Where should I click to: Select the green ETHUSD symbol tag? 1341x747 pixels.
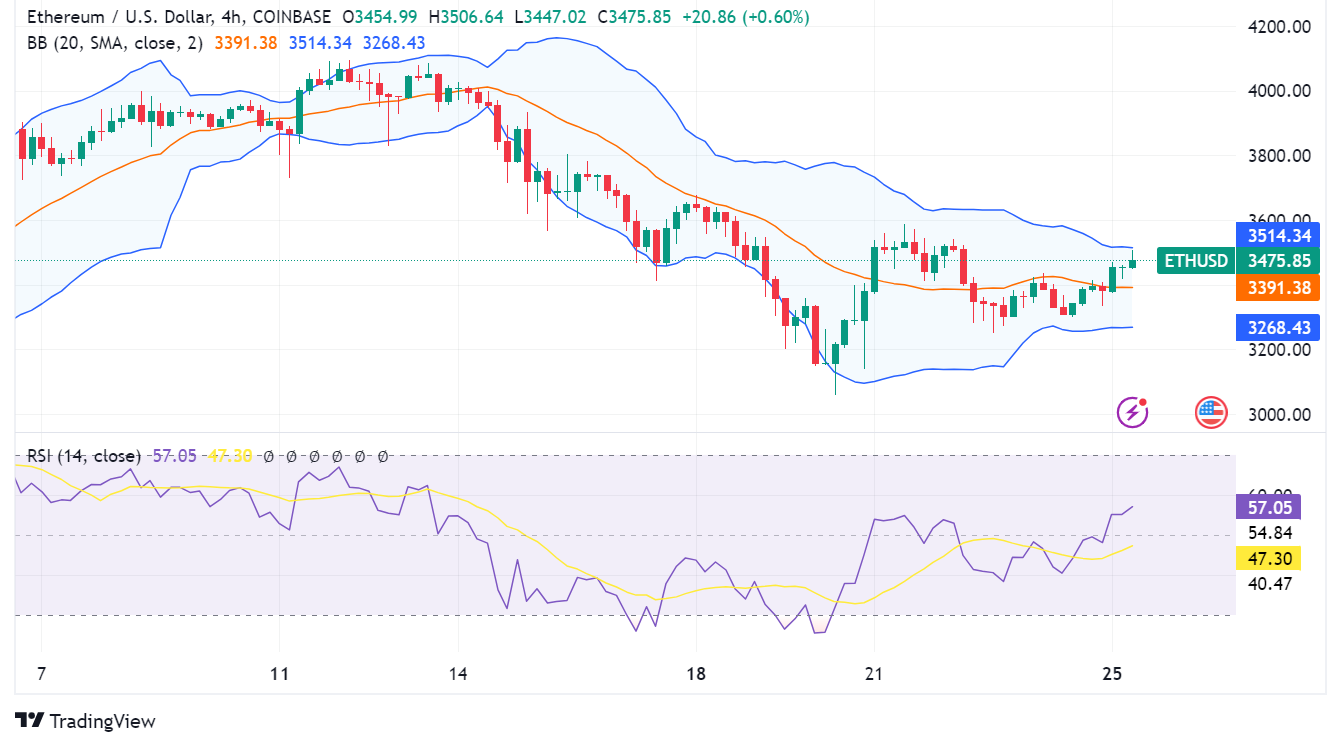pos(1193,261)
